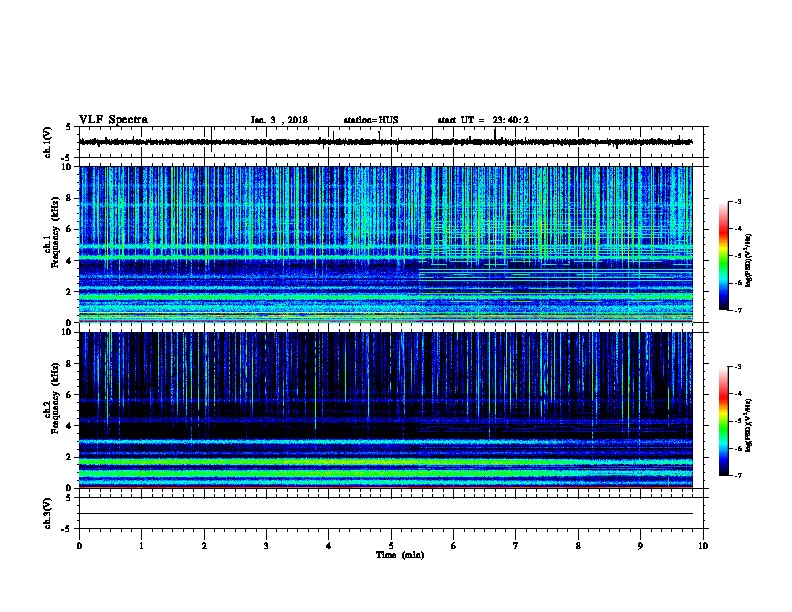Click time axis tick label "7"

coord(516,545)
